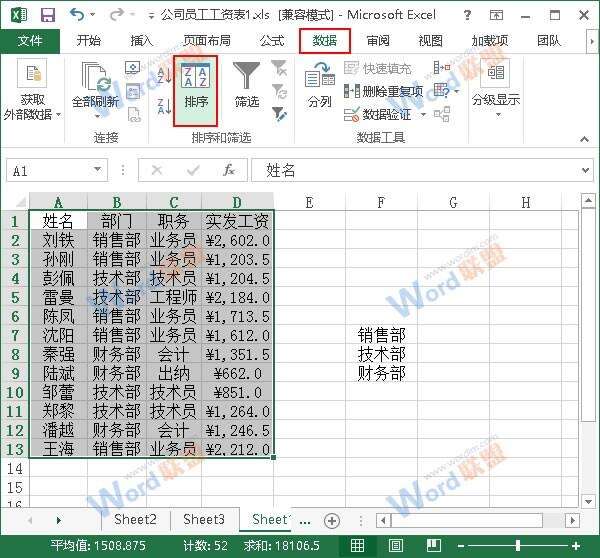Open the Insert (插入) tab

[x=142, y=41]
